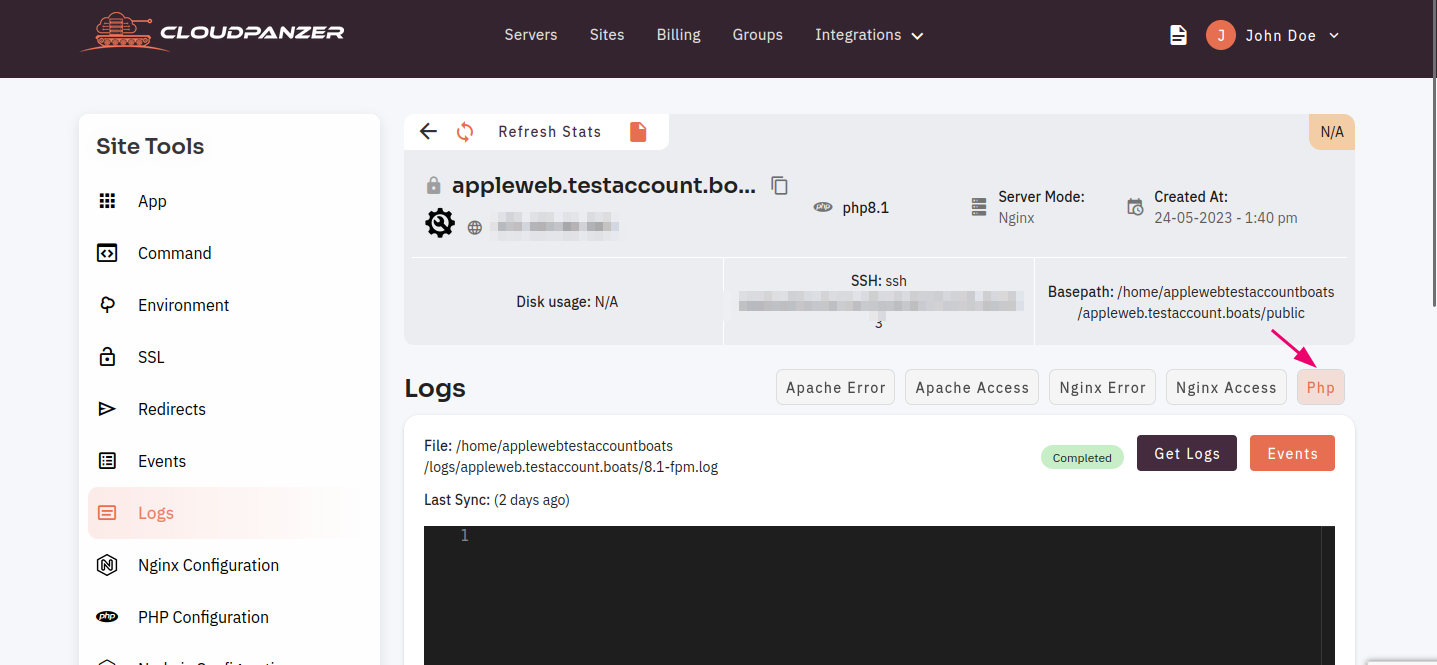Click the back arrow icon
Viewport: 1437px width, 665px height.
click(429, 131)
